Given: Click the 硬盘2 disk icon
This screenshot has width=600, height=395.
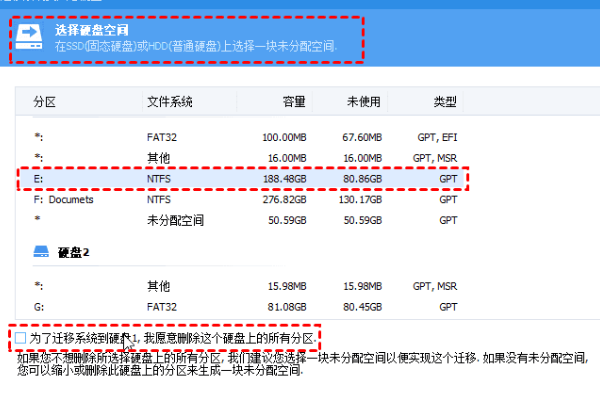Looking at the screenshot, I should [41, 252].
